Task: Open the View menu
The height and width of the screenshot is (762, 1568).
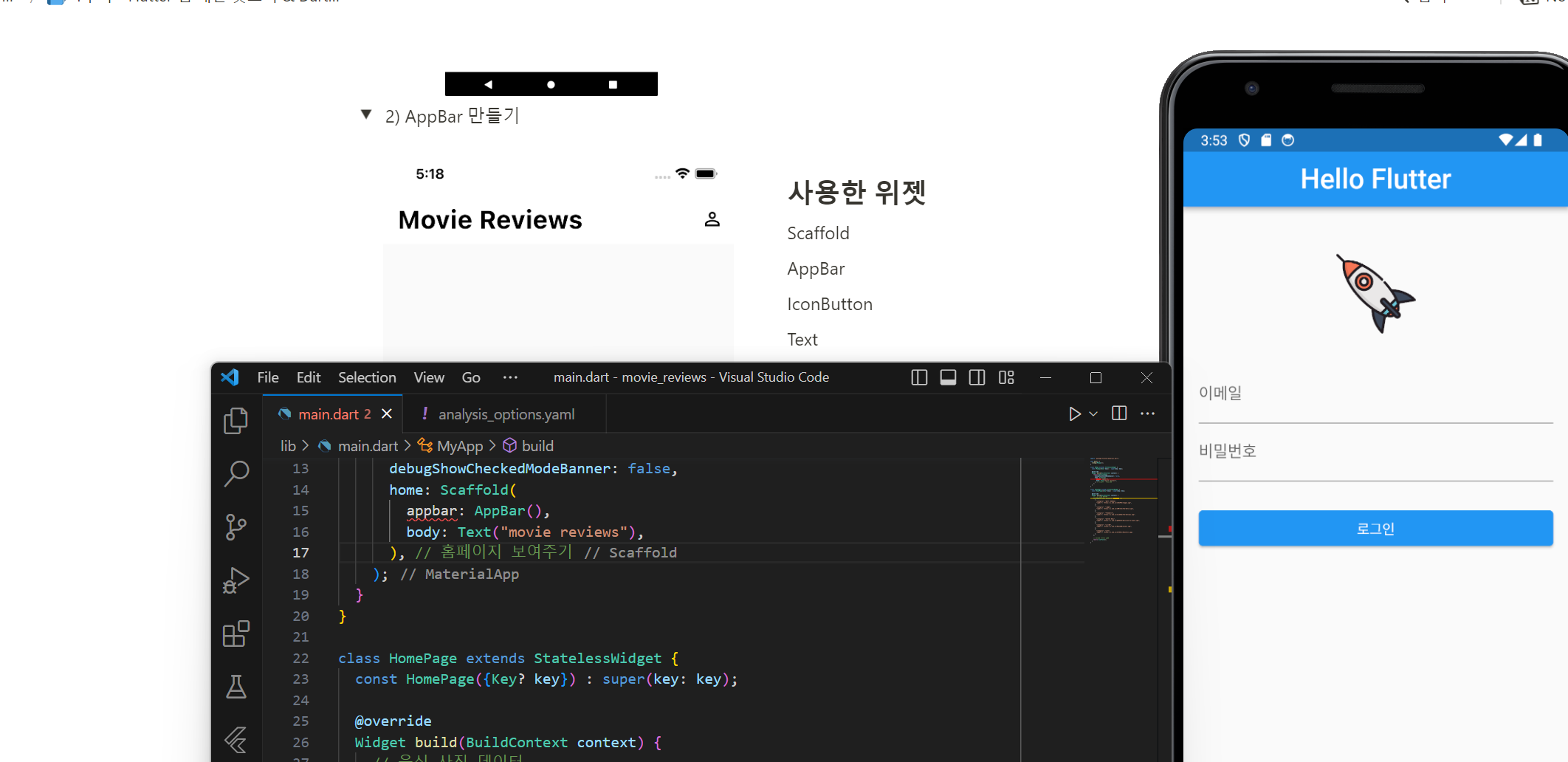Action: (x=429, y=377)
